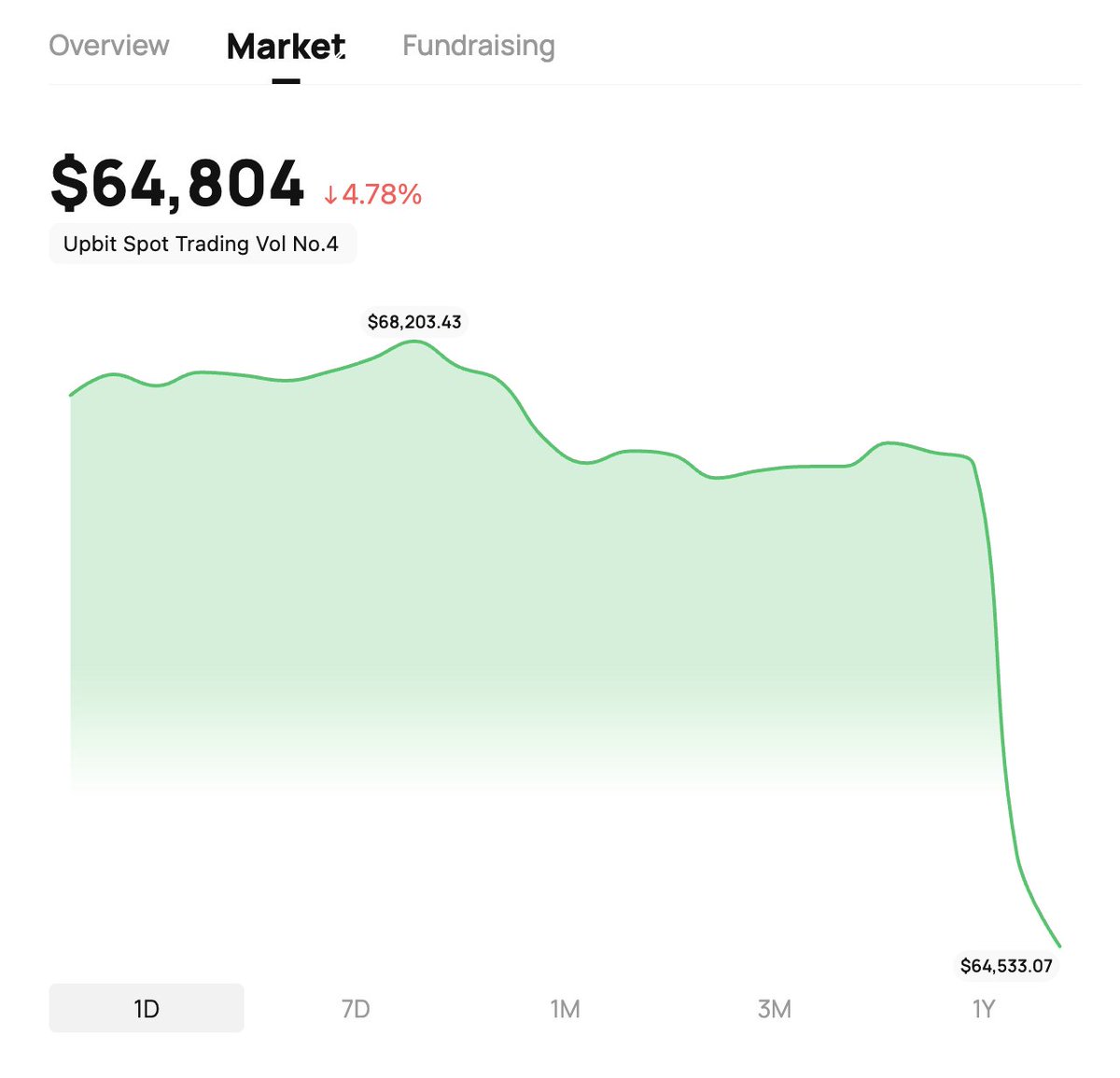The width and height of the screenshot is (1120, 1078).
Task: Open the Upbit Spot Trading Vol No.4 badge
Action: pos(202,245)
